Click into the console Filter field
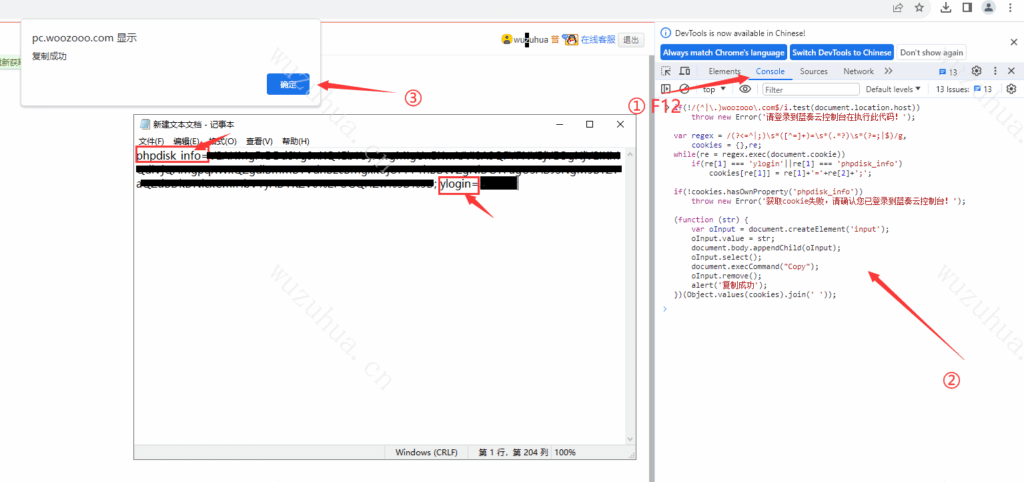This screenshot has height=482, width=1024. point(808,89)
